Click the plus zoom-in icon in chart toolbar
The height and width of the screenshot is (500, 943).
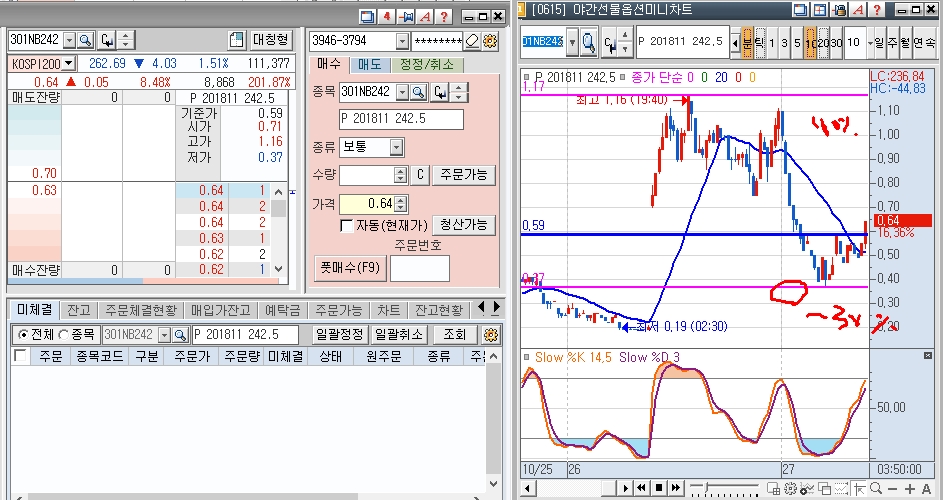(909, 489)
